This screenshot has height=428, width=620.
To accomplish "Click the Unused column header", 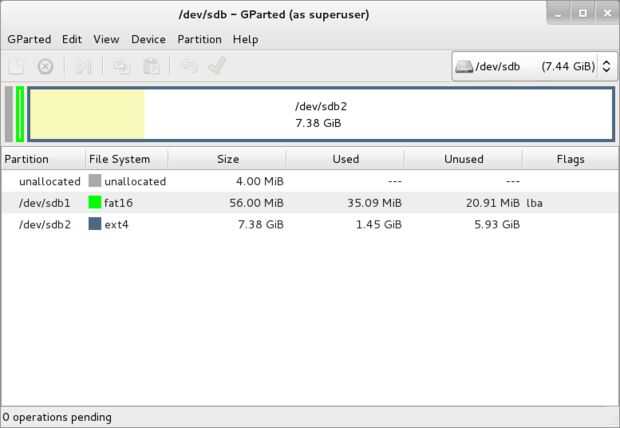I will 463,159.
